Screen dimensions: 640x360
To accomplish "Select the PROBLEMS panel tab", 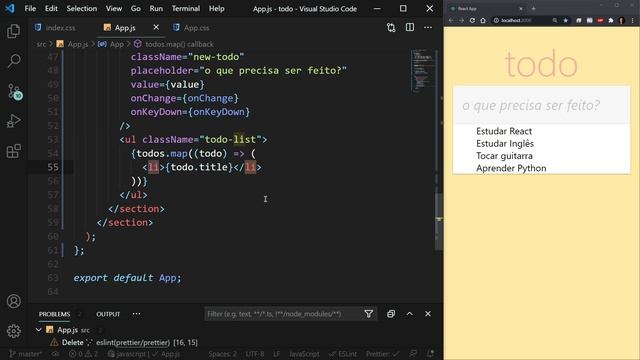I will point(54,314).
